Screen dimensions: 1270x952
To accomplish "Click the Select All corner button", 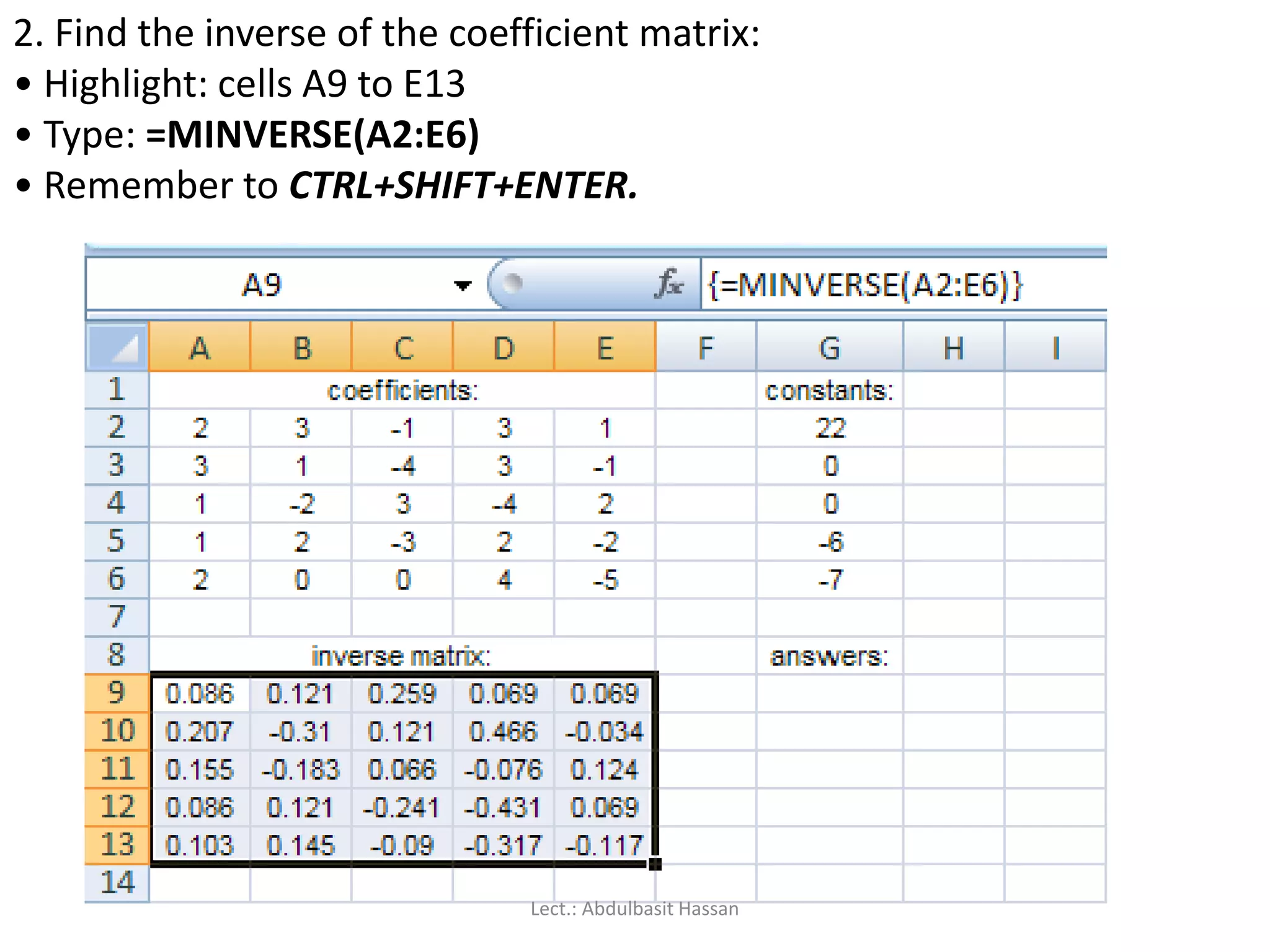I will [117, 346].
